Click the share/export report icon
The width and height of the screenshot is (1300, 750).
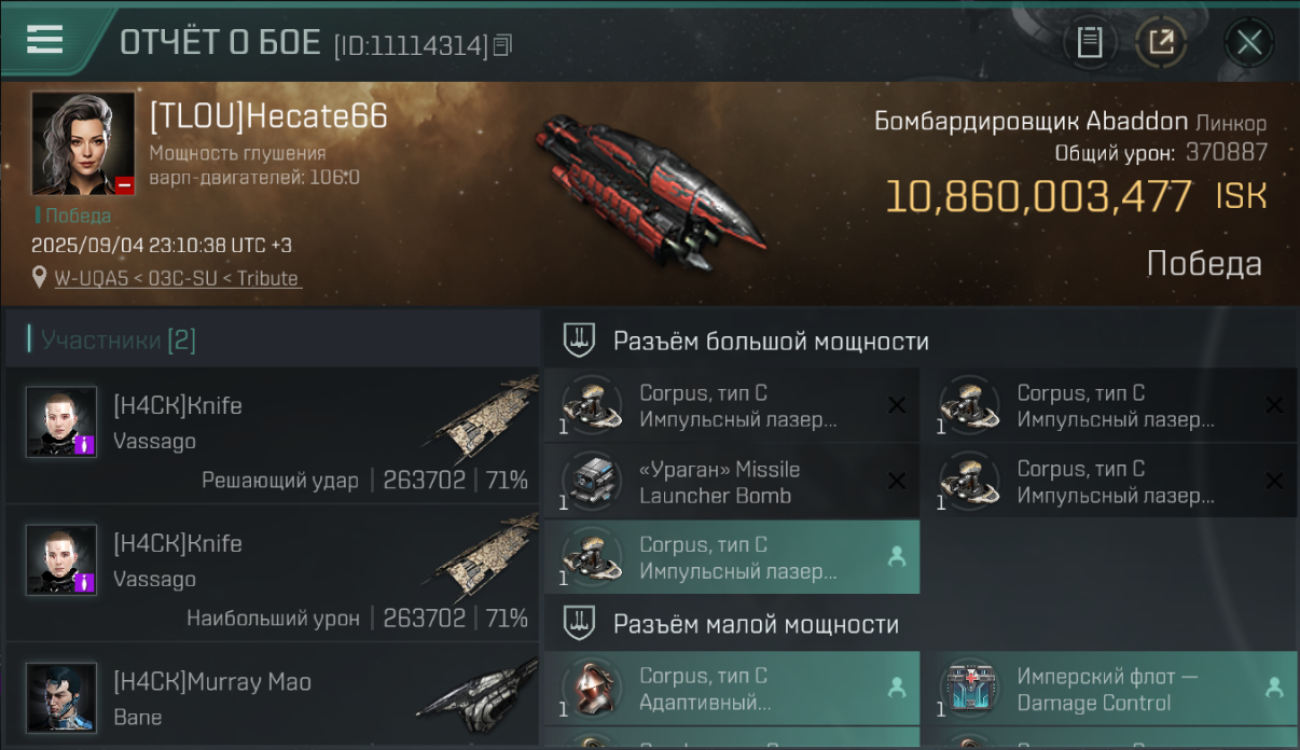click(x=1161, y=42)
